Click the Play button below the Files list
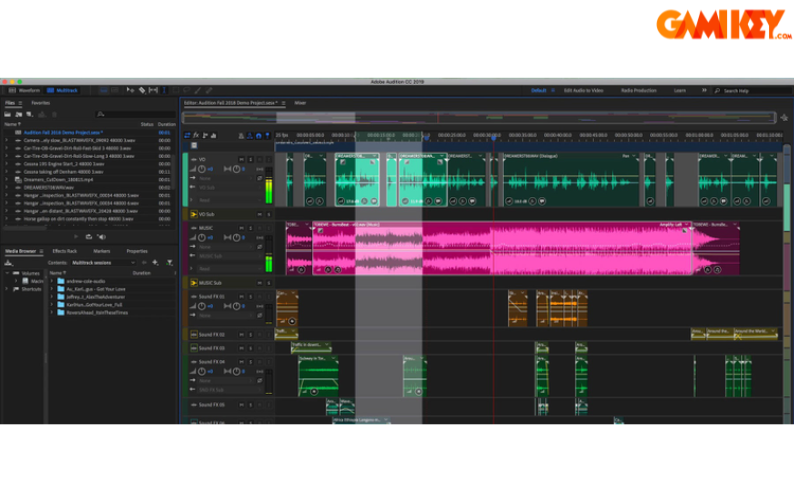 point(76,237)
